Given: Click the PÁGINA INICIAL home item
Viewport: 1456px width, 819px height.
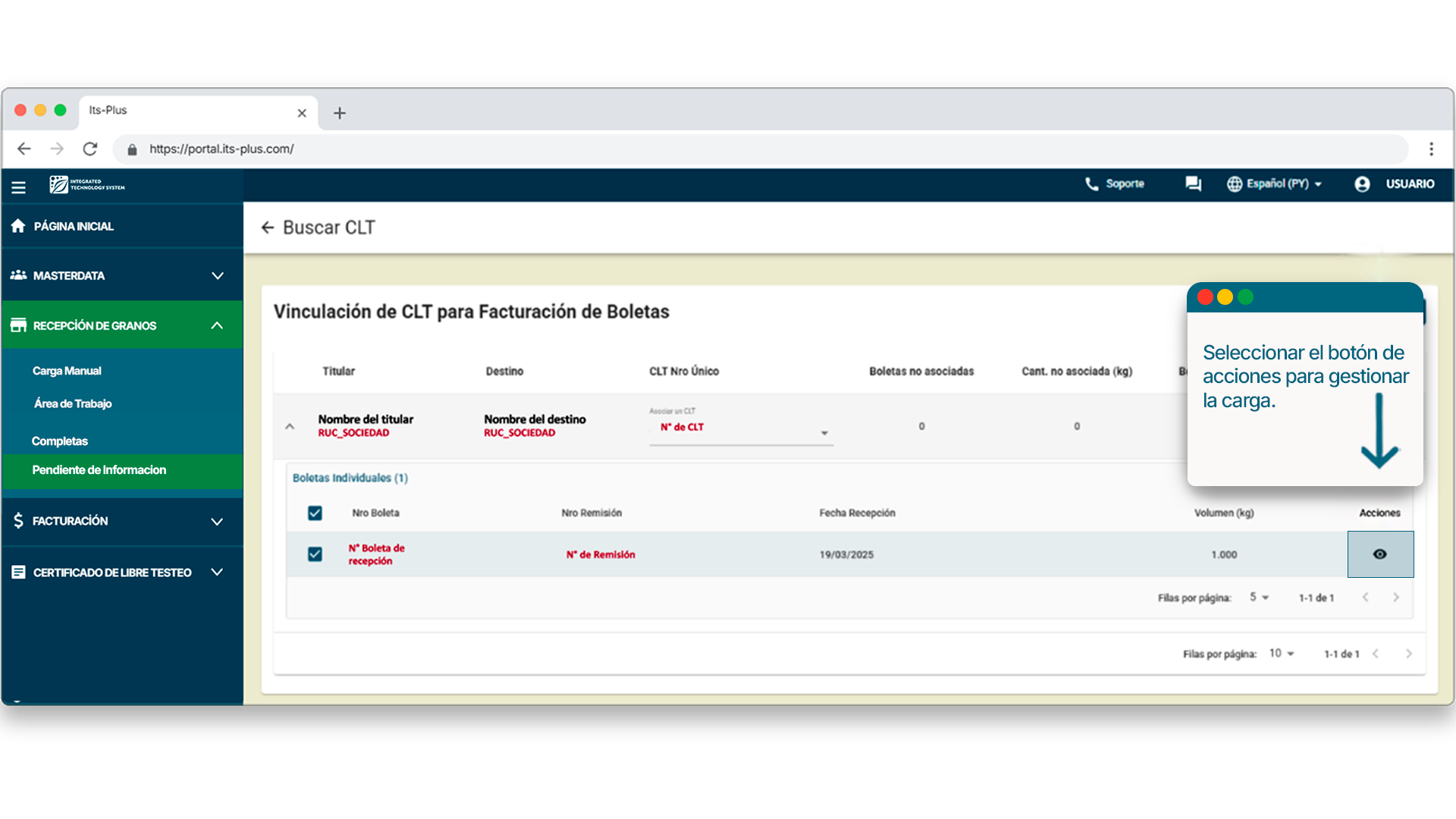Looking at the screenshot, I should click(74, 226).
